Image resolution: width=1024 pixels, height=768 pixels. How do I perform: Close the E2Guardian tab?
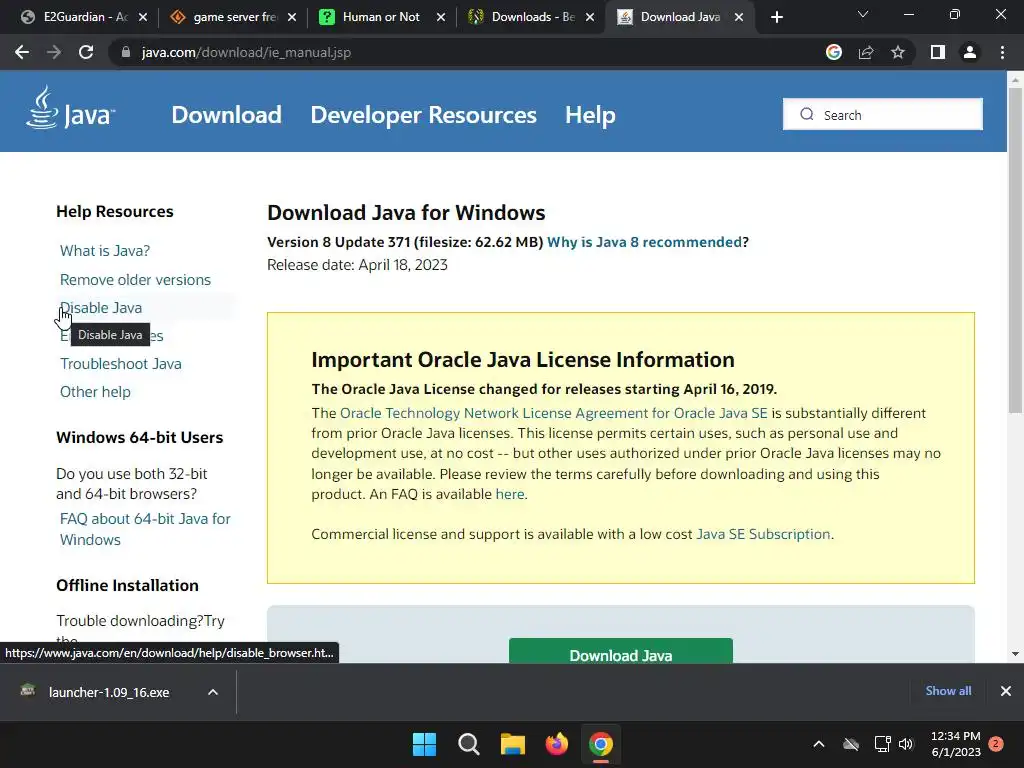143,17
